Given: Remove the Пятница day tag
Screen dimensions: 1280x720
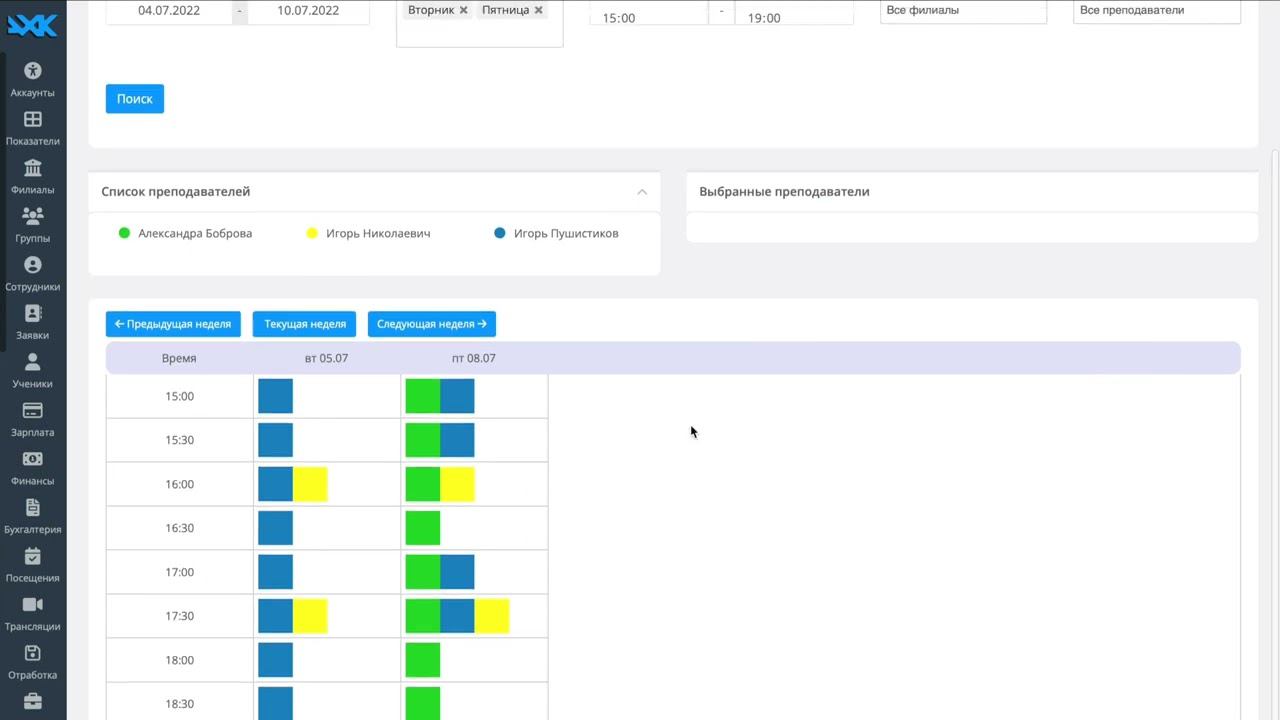Looking at the screenshot, I should pos(538,10).
